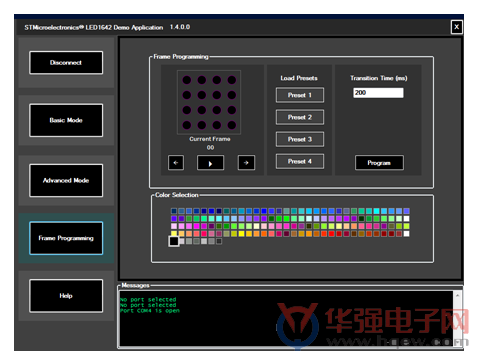Click the Messages scrollbar up arrow

click(458, 296)
